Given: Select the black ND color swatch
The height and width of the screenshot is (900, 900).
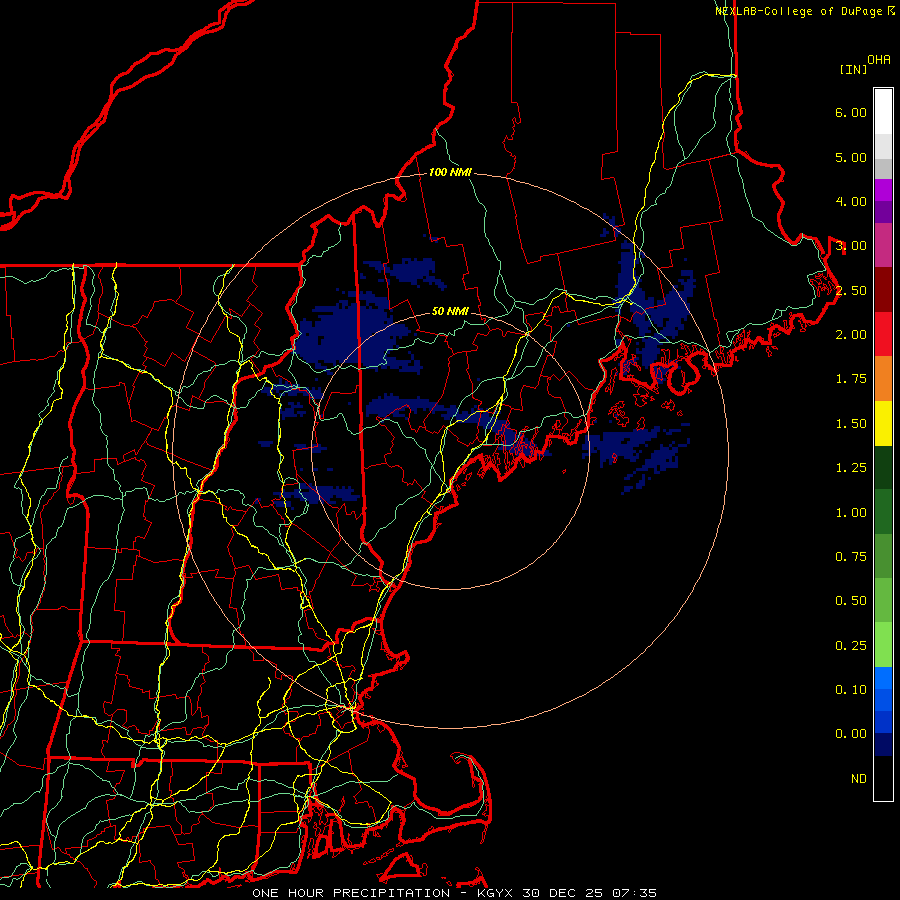Looking at the screenshot, I should point(883,778).
